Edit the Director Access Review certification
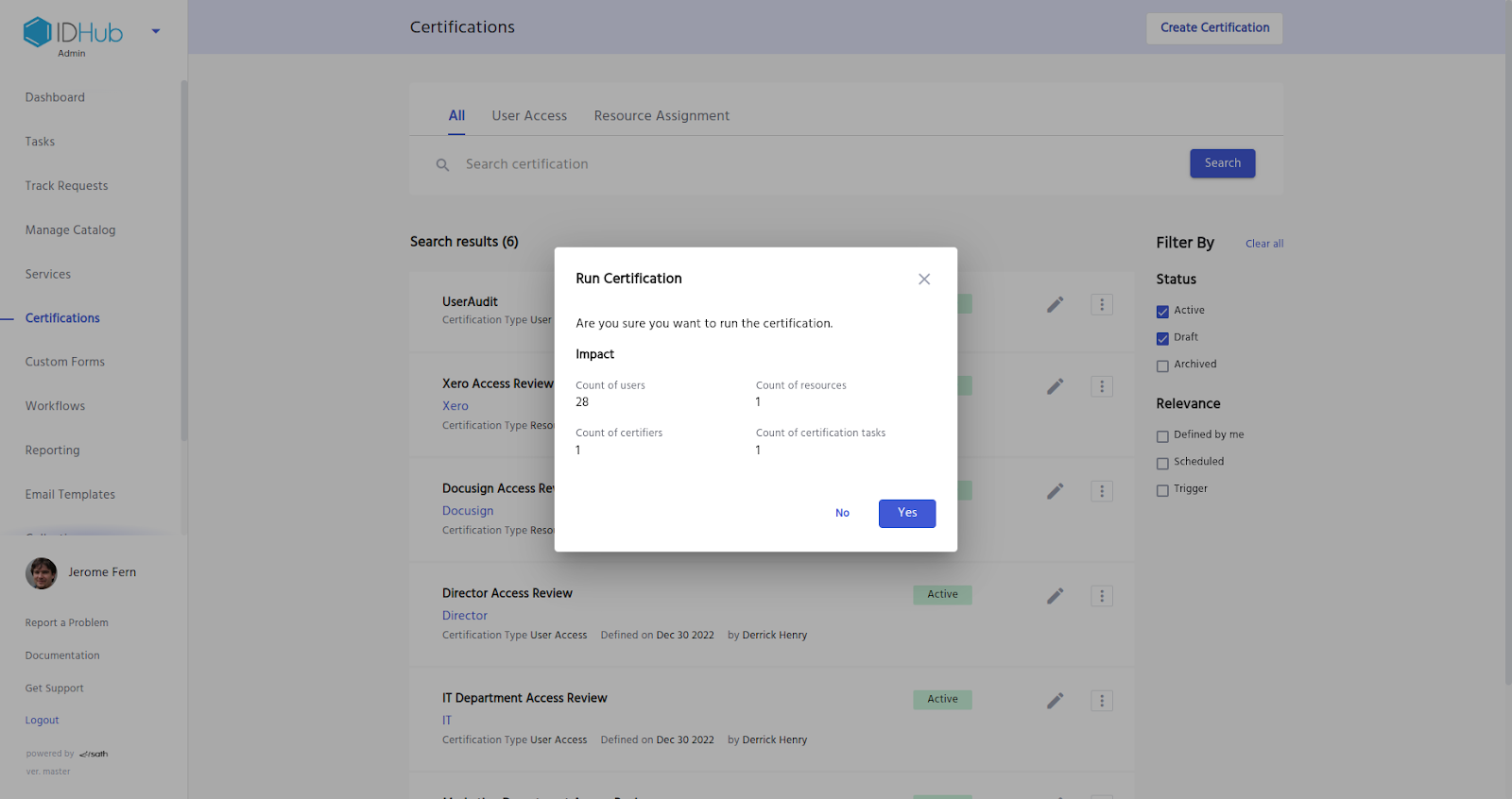1512x799 pixels. click(x=1055, y=596)
